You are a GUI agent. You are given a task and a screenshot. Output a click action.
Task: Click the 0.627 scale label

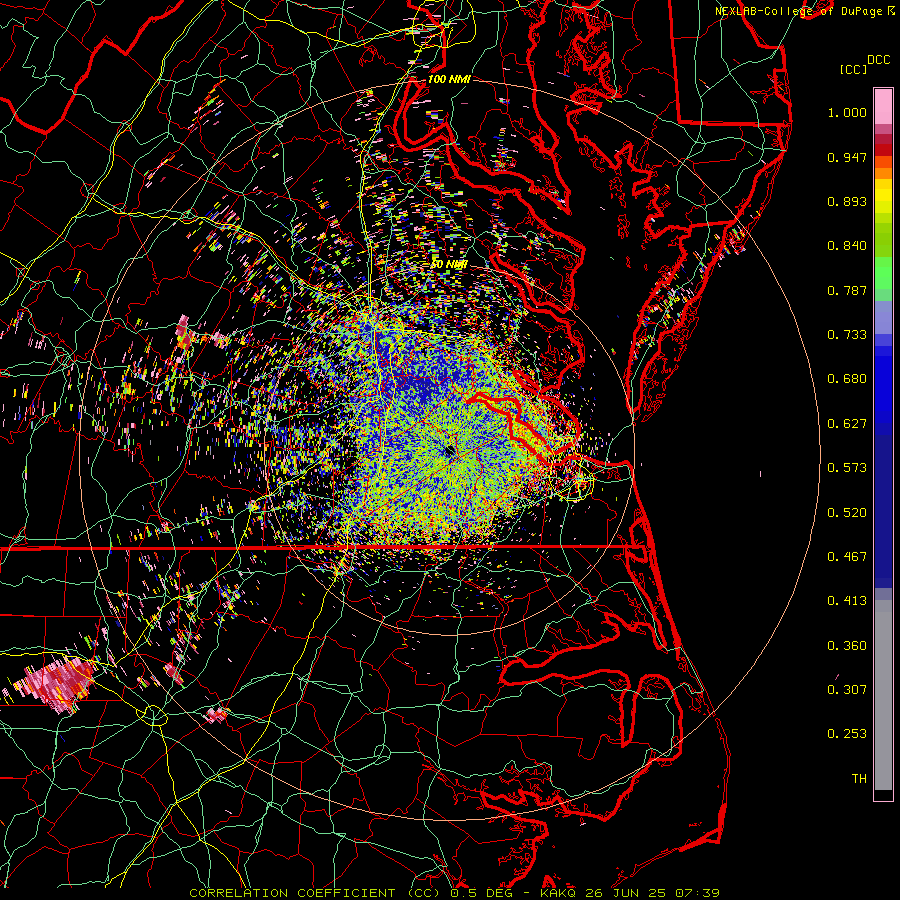[847, 424]
